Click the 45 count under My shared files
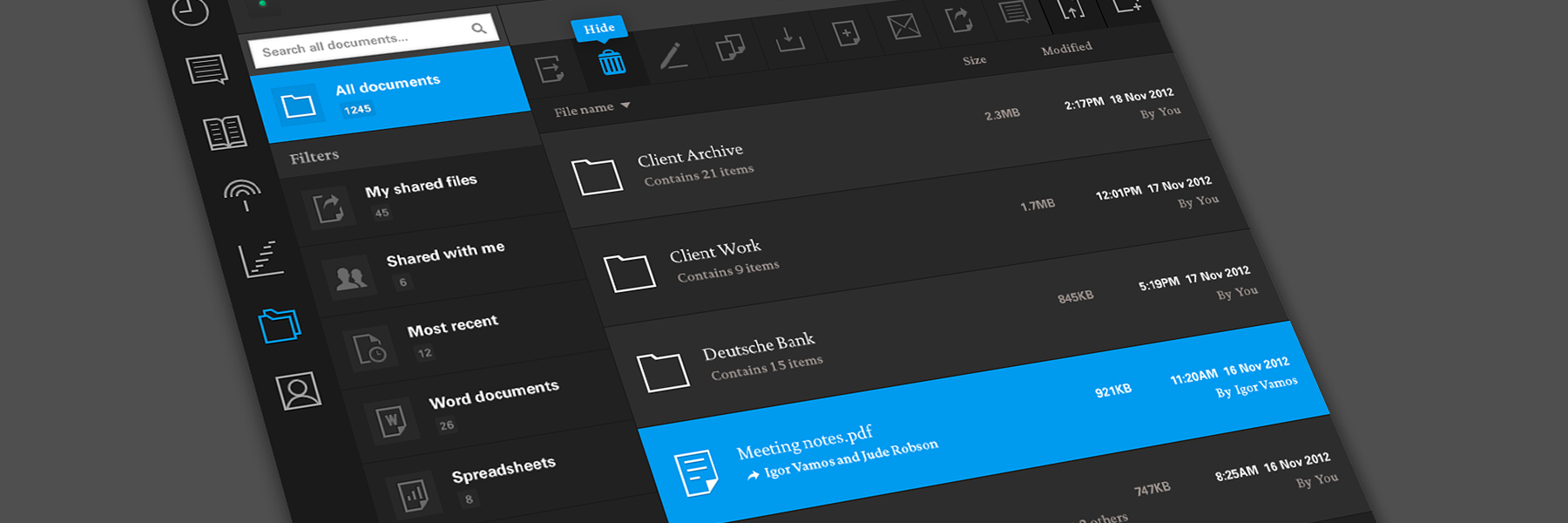 (x=382, y=213)
